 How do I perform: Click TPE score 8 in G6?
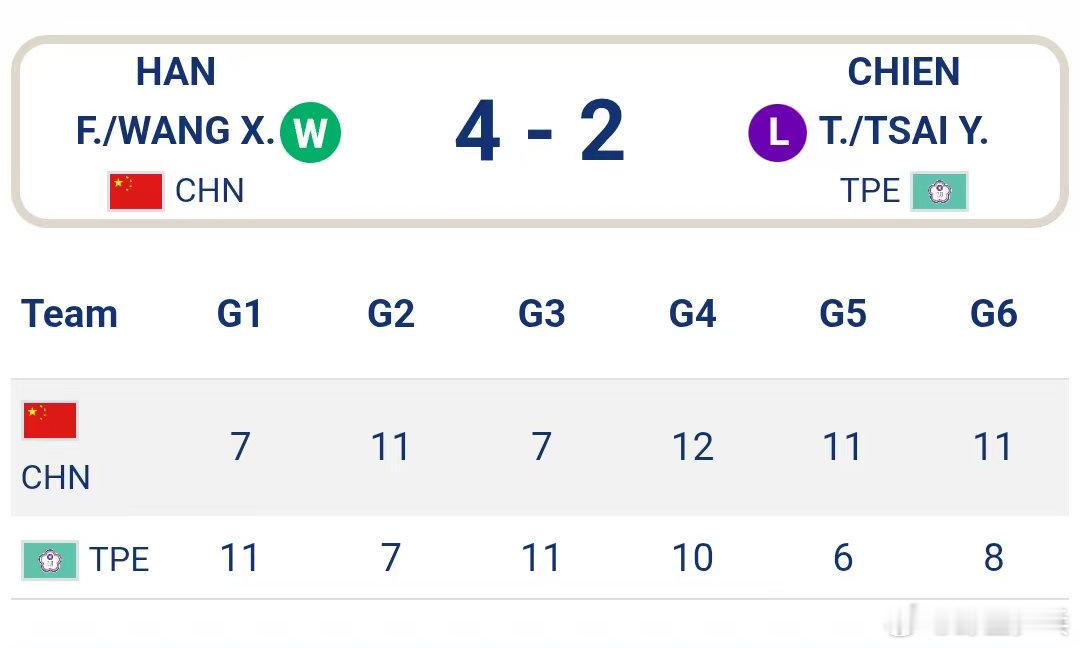tap(993, 558)
